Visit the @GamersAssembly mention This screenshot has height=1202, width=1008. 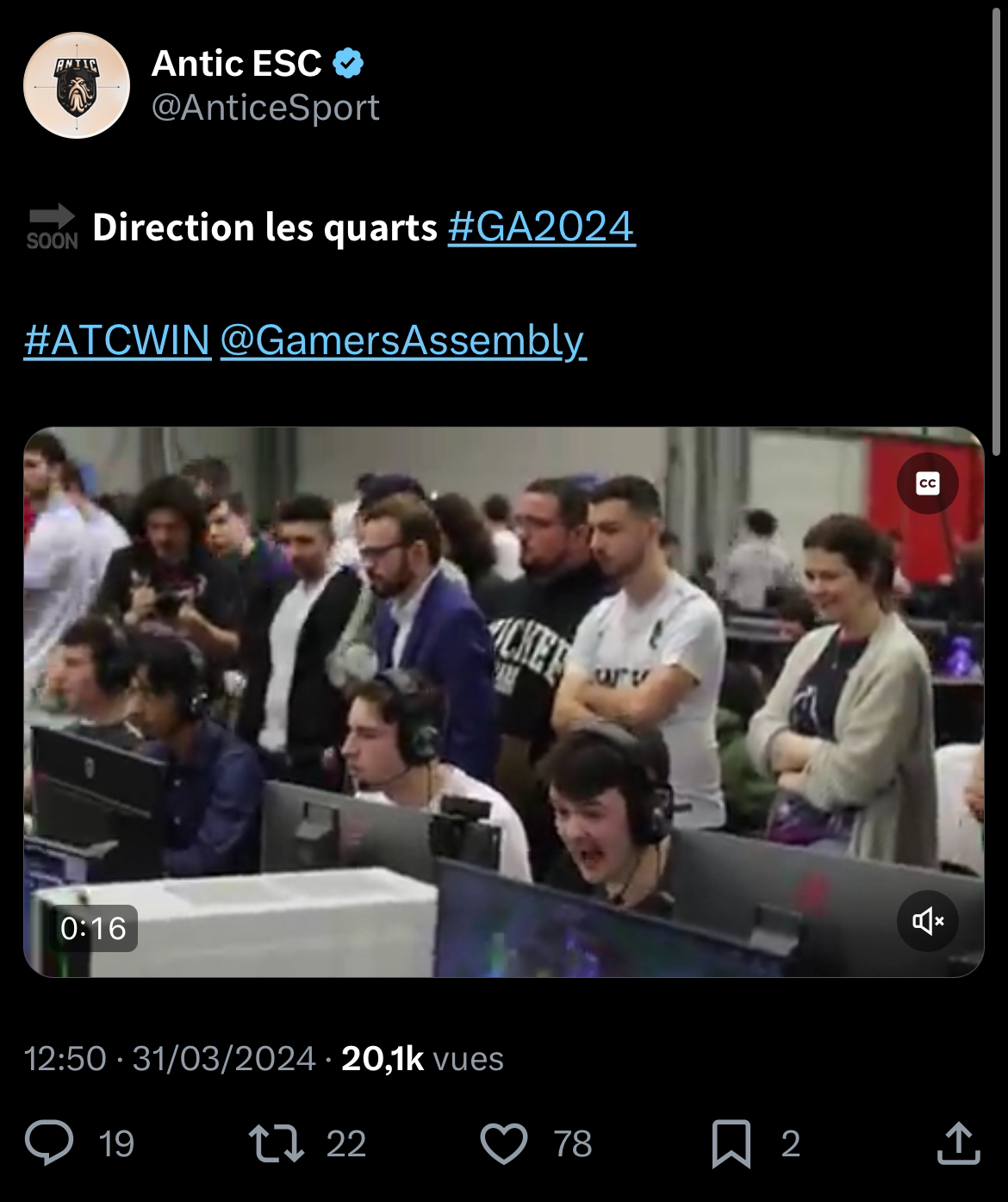tap(403, 339)
